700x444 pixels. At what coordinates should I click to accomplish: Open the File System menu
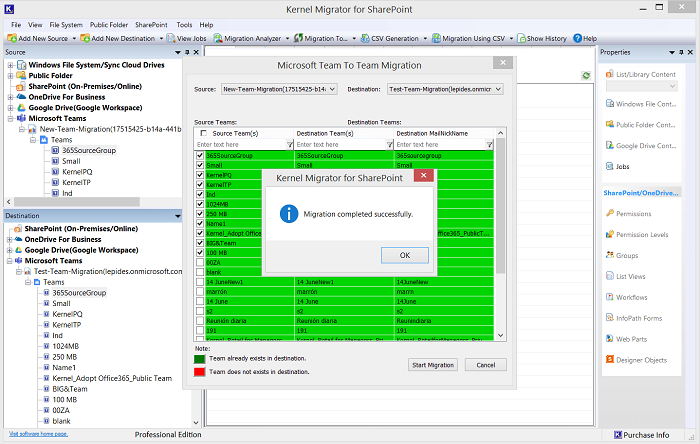[x=66, y=24]
